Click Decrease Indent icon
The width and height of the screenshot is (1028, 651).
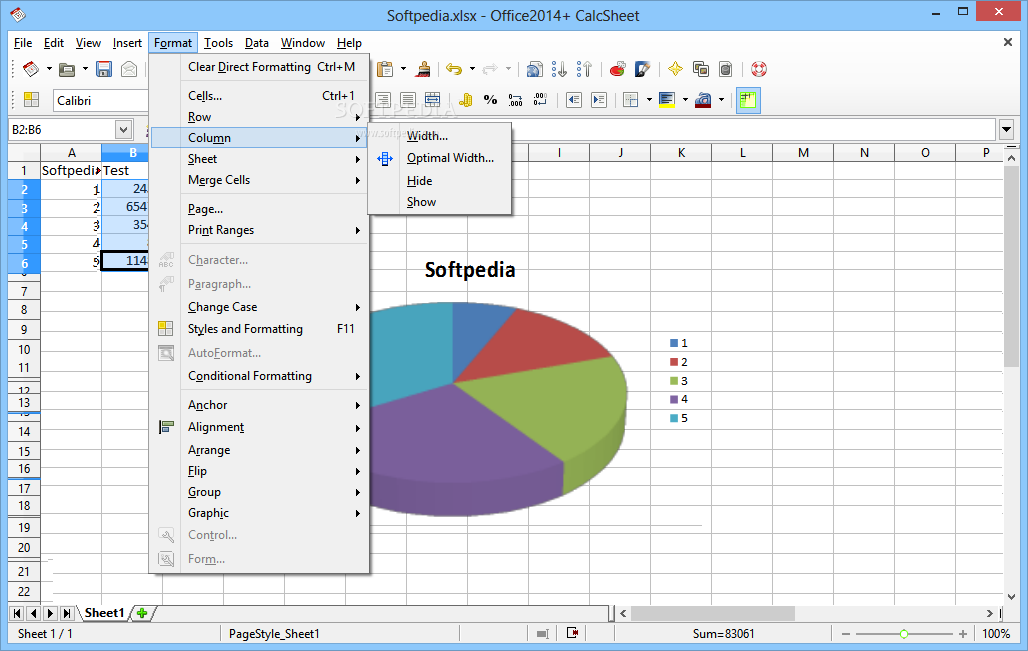(574, 100)
